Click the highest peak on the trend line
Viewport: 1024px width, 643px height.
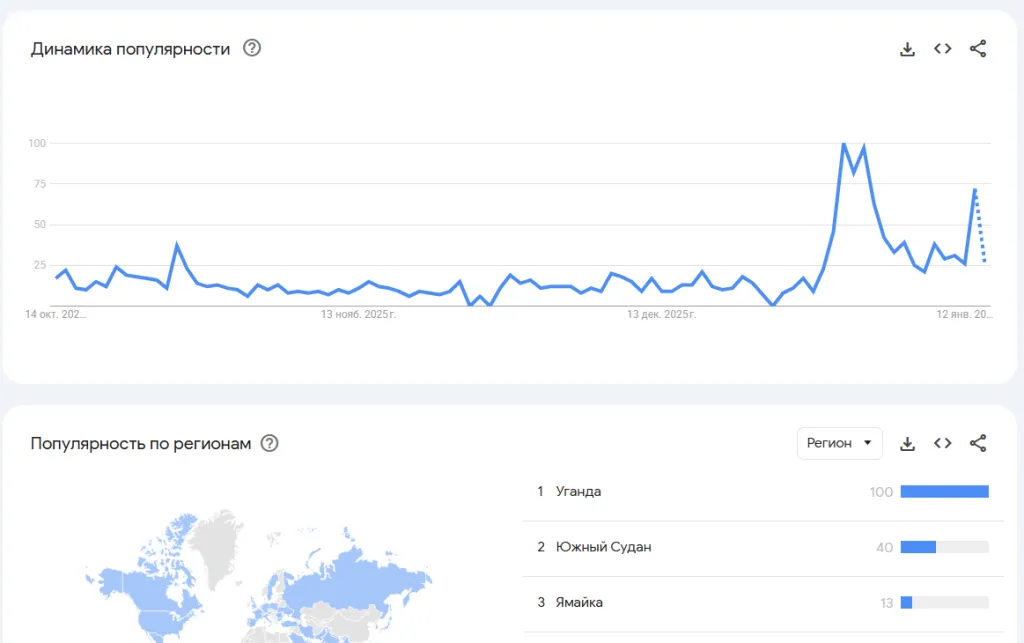844,144
